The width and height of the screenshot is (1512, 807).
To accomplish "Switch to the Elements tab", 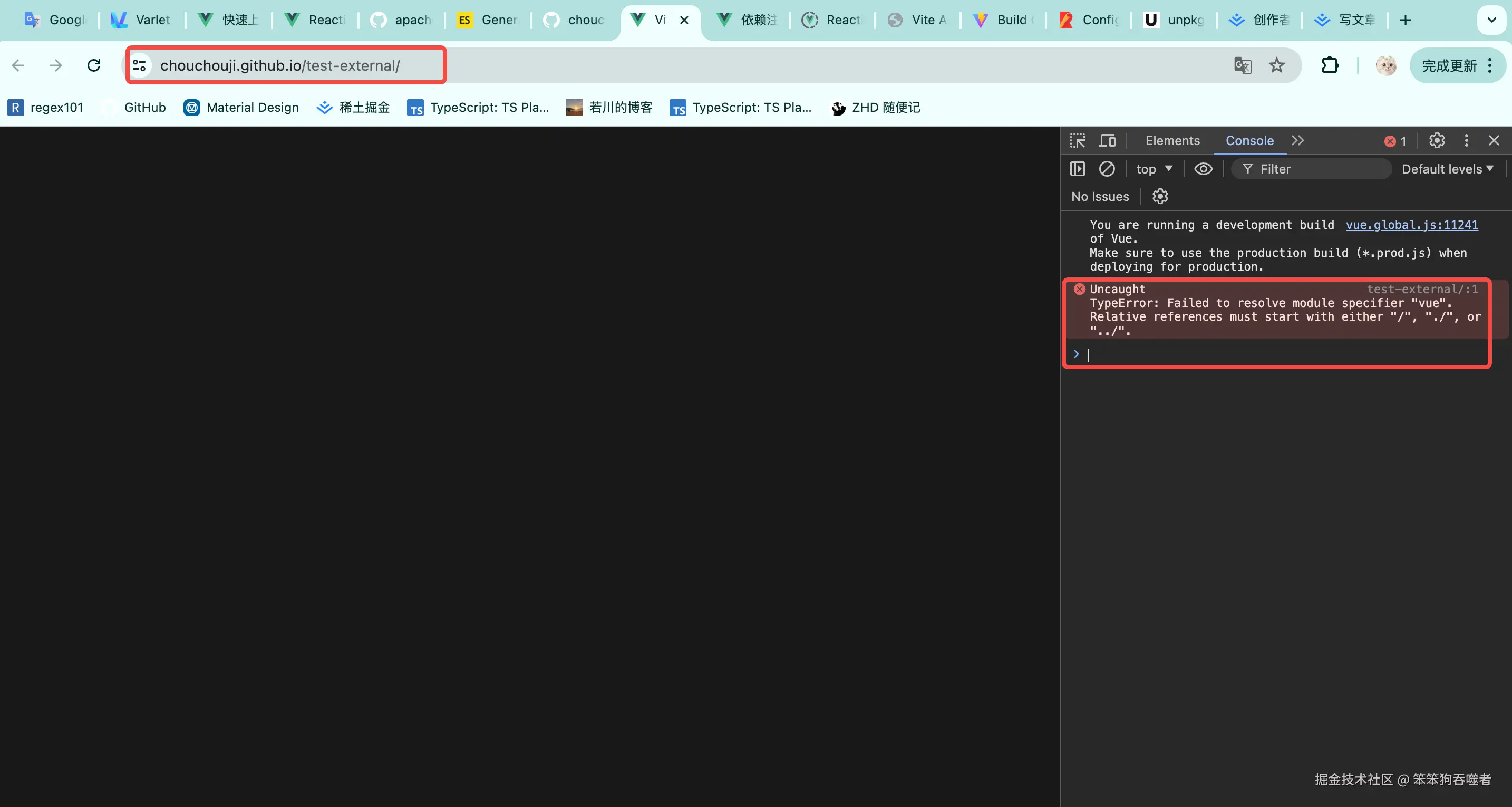I will (1172, 140).
